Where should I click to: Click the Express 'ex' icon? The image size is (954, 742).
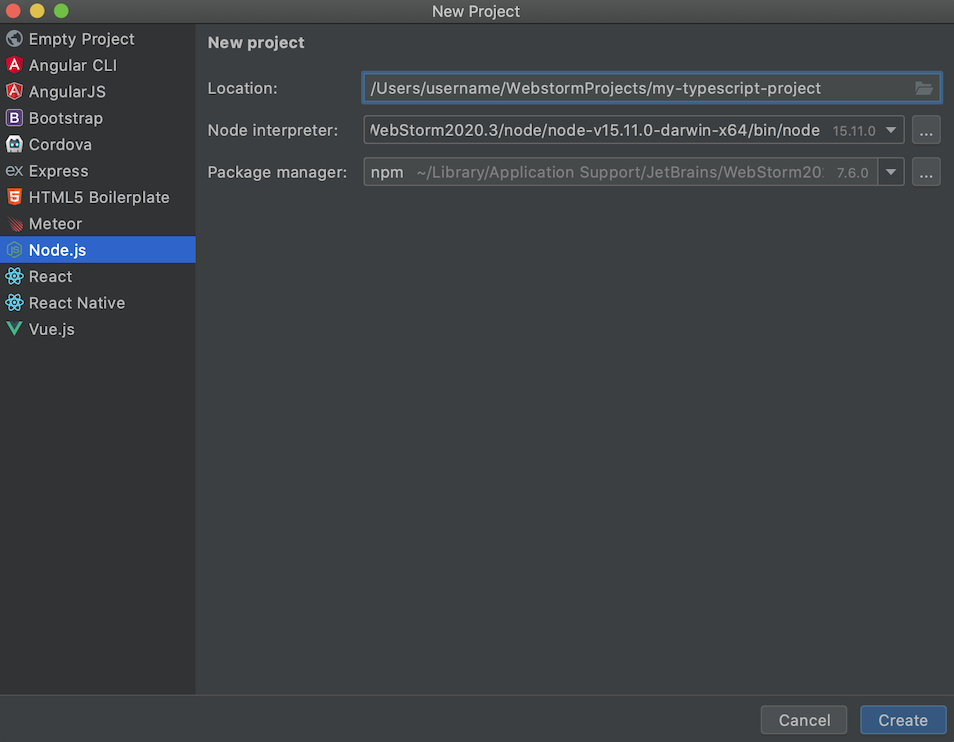tap(14, 171)
